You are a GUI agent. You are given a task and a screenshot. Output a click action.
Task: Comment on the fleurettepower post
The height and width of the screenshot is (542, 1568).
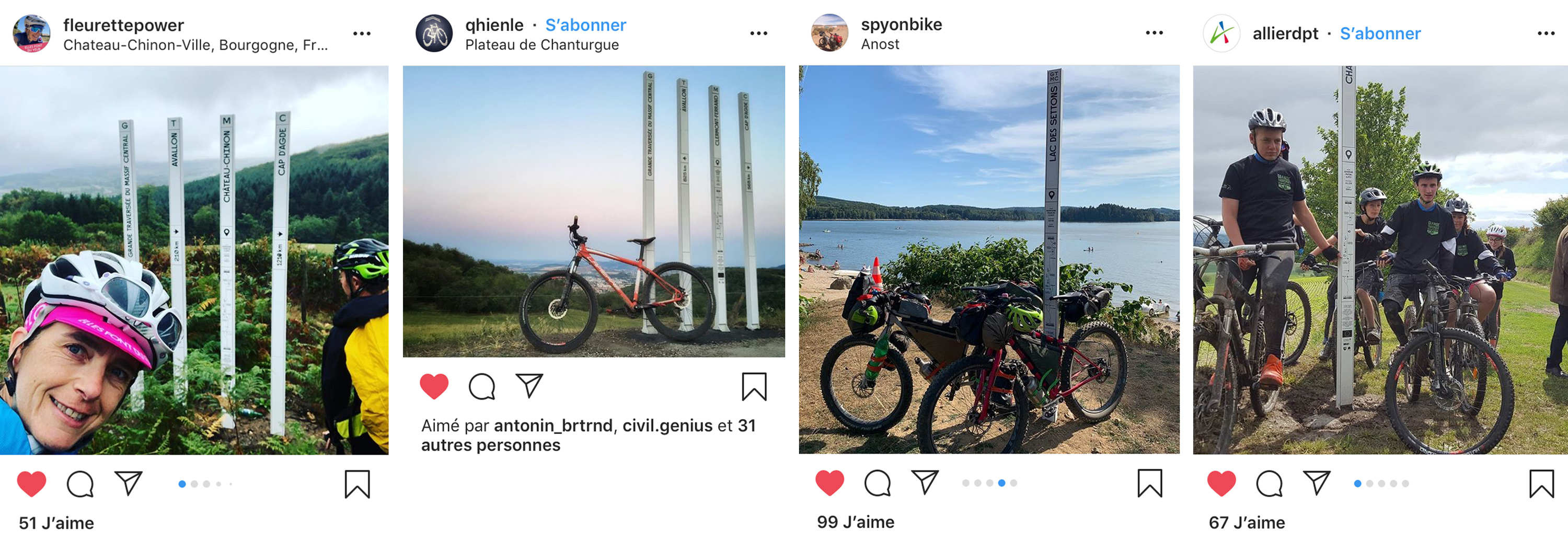tap(80, 485)
